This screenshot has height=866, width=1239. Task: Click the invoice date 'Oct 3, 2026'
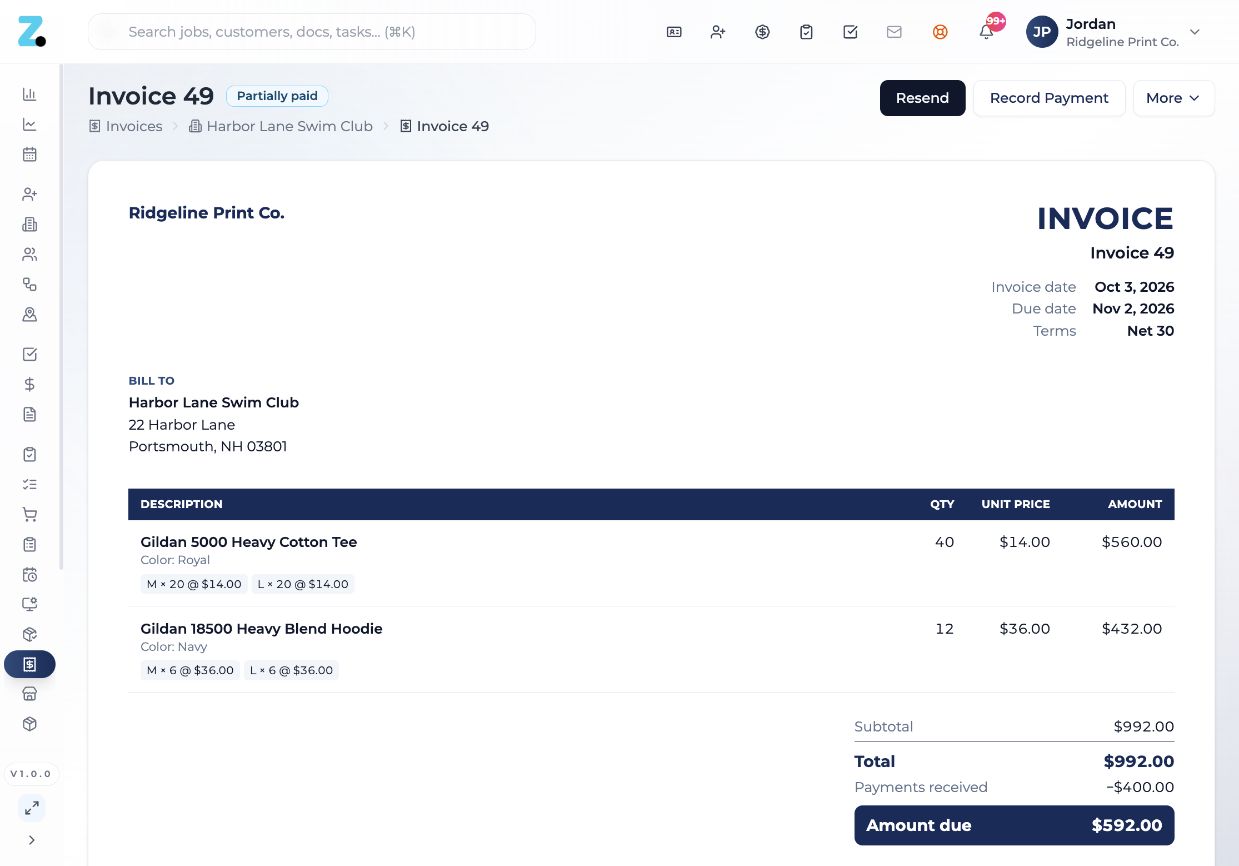(x=1134, y=287)
